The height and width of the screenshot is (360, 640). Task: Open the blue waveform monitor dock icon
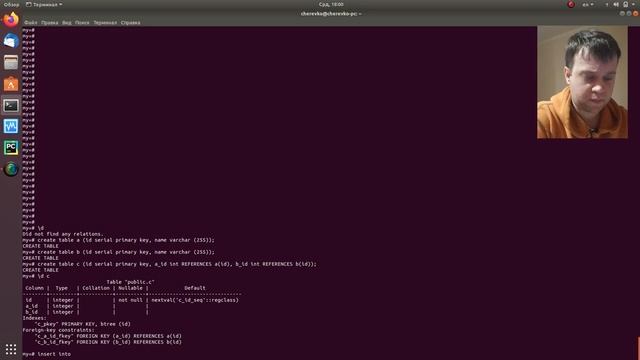(11, 127)
